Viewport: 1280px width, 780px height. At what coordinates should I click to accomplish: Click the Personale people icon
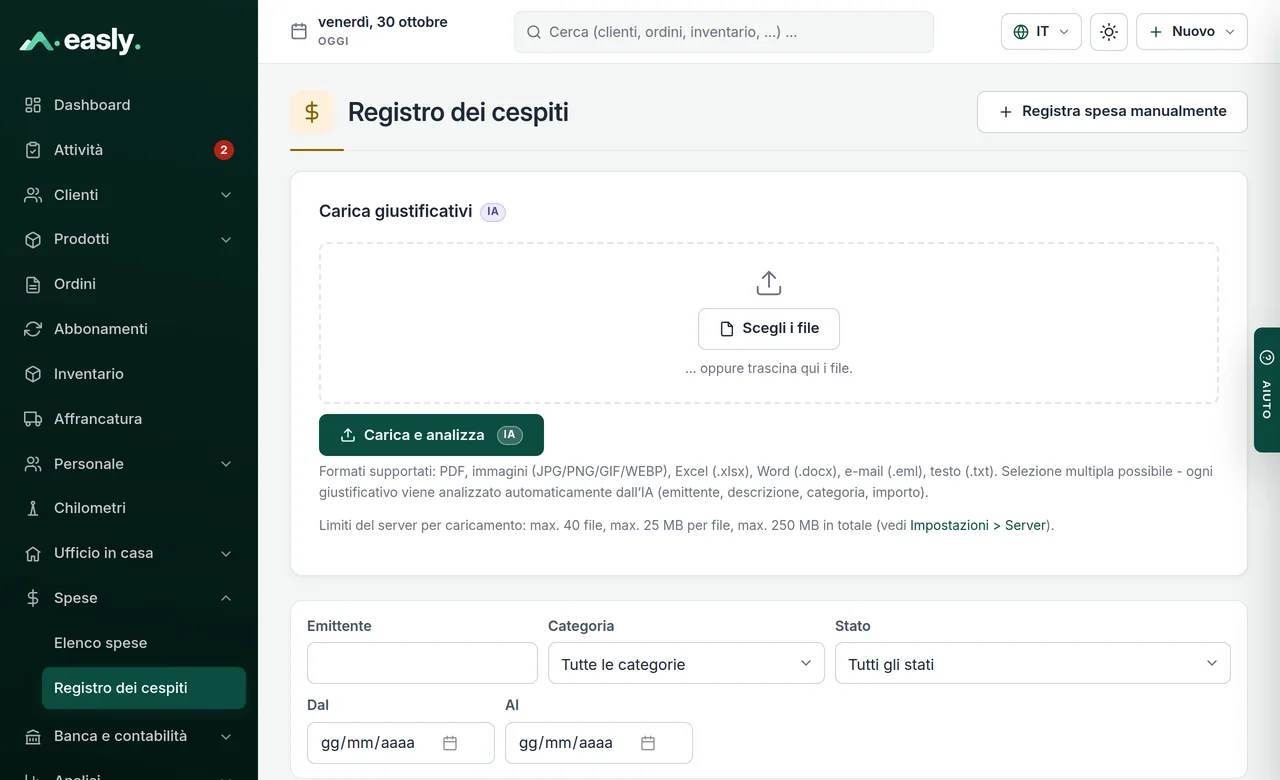click(33, 464)
